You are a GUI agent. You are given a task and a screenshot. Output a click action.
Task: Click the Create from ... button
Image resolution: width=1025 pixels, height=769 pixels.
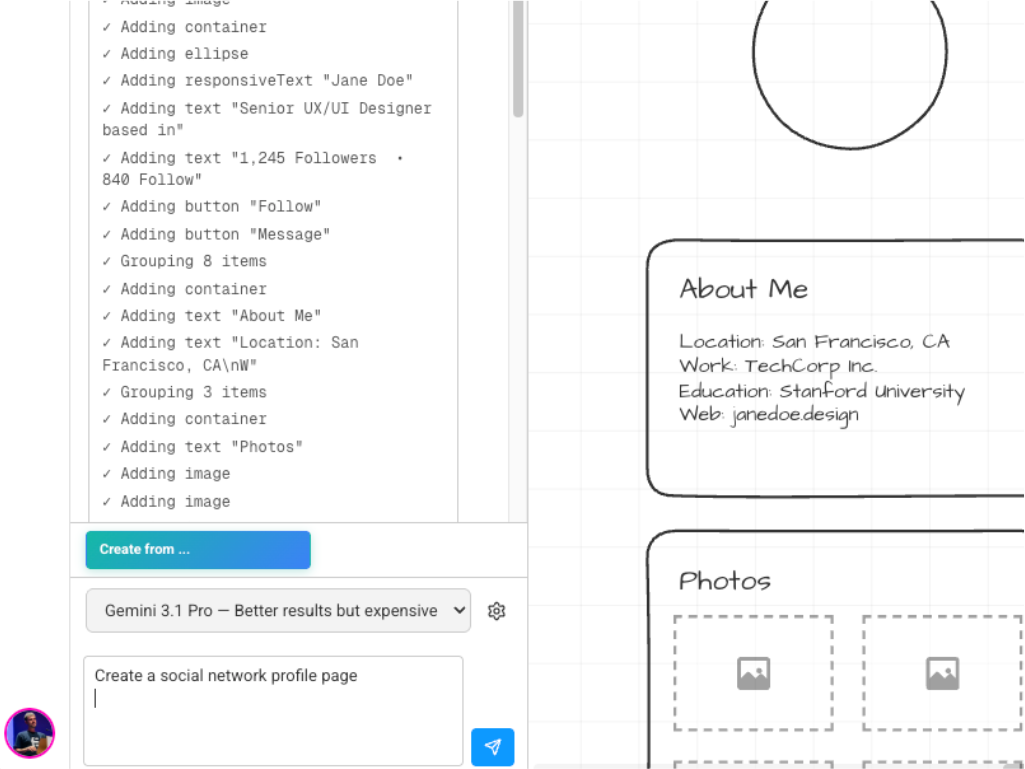(x=198, y=549)
